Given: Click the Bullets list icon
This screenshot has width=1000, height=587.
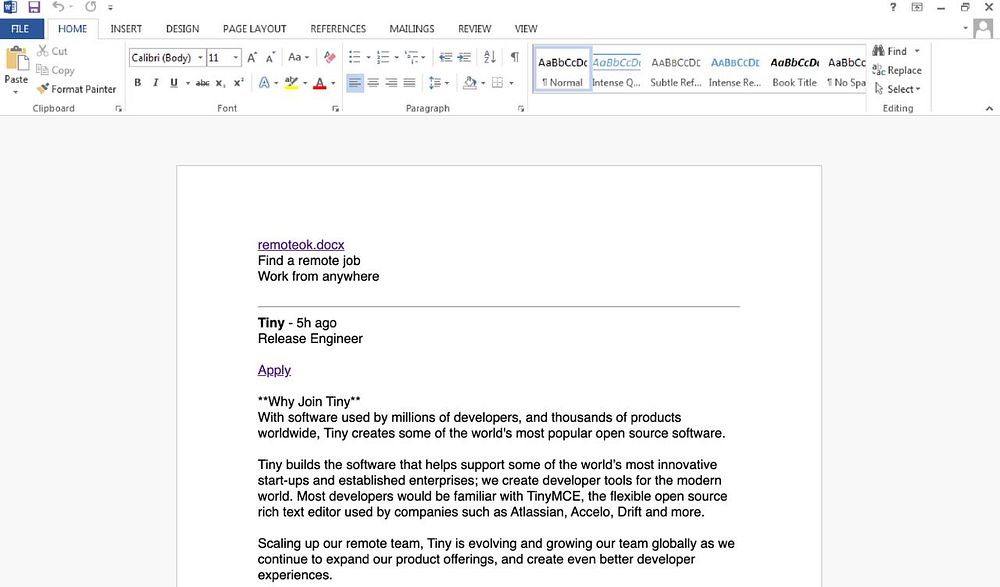Looking at the screenshot, I should [x=355, y=57].
